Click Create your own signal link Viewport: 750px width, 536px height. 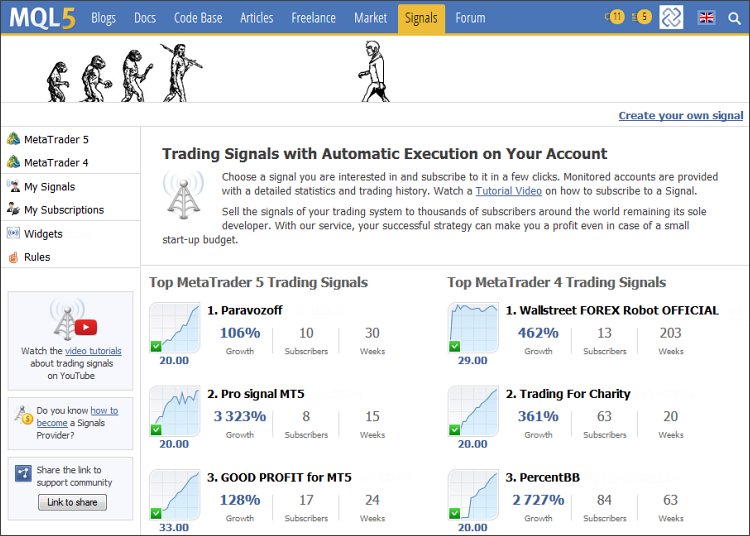[681, 116]
